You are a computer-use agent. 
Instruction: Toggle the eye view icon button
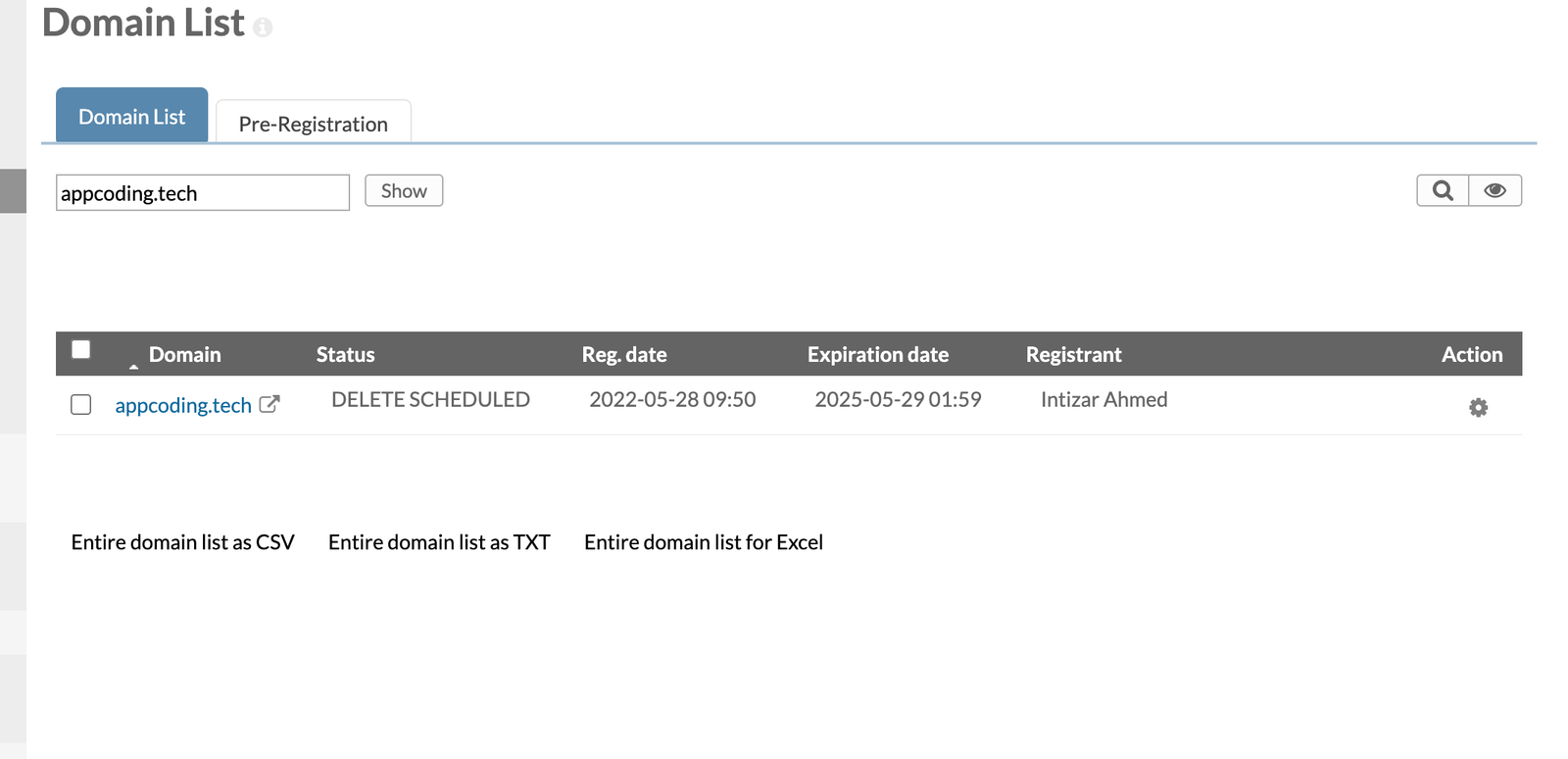point(1494,190)
